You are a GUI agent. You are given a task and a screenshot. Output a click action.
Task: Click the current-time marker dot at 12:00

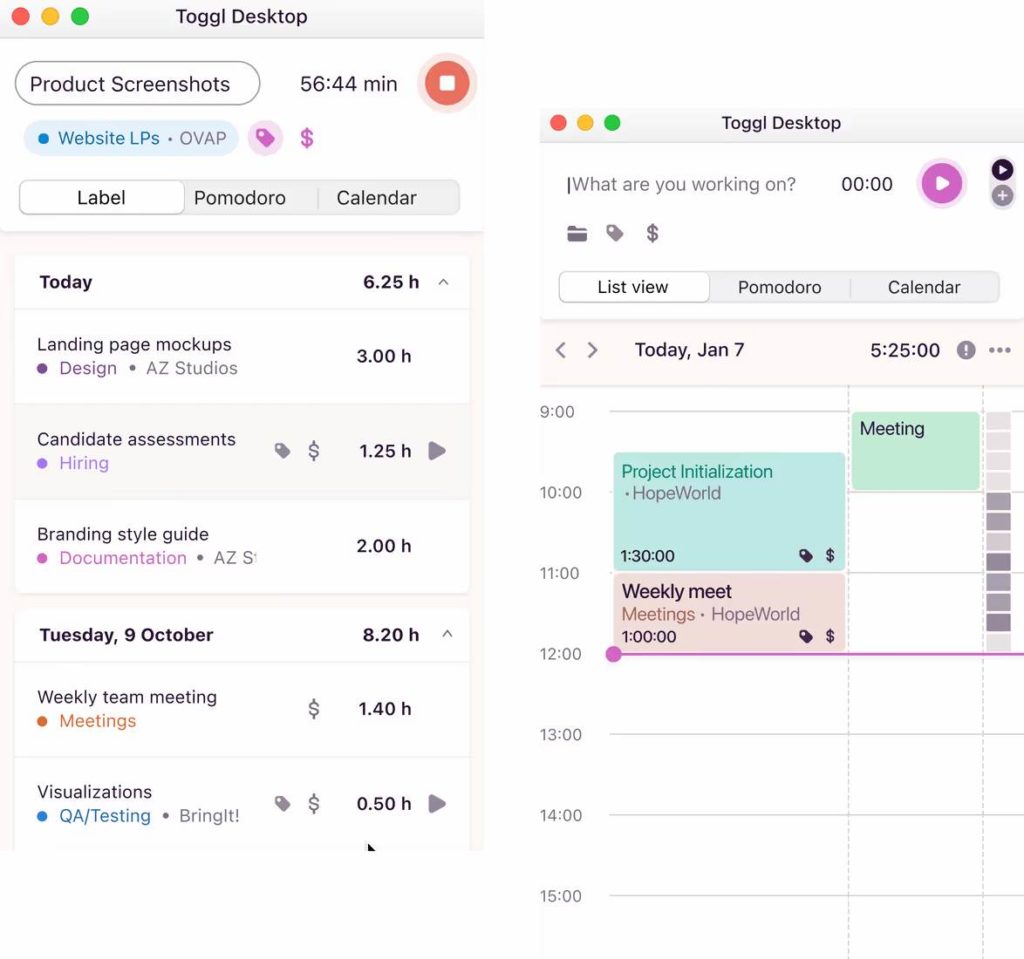pyautogui.click(x=613, y=654)
